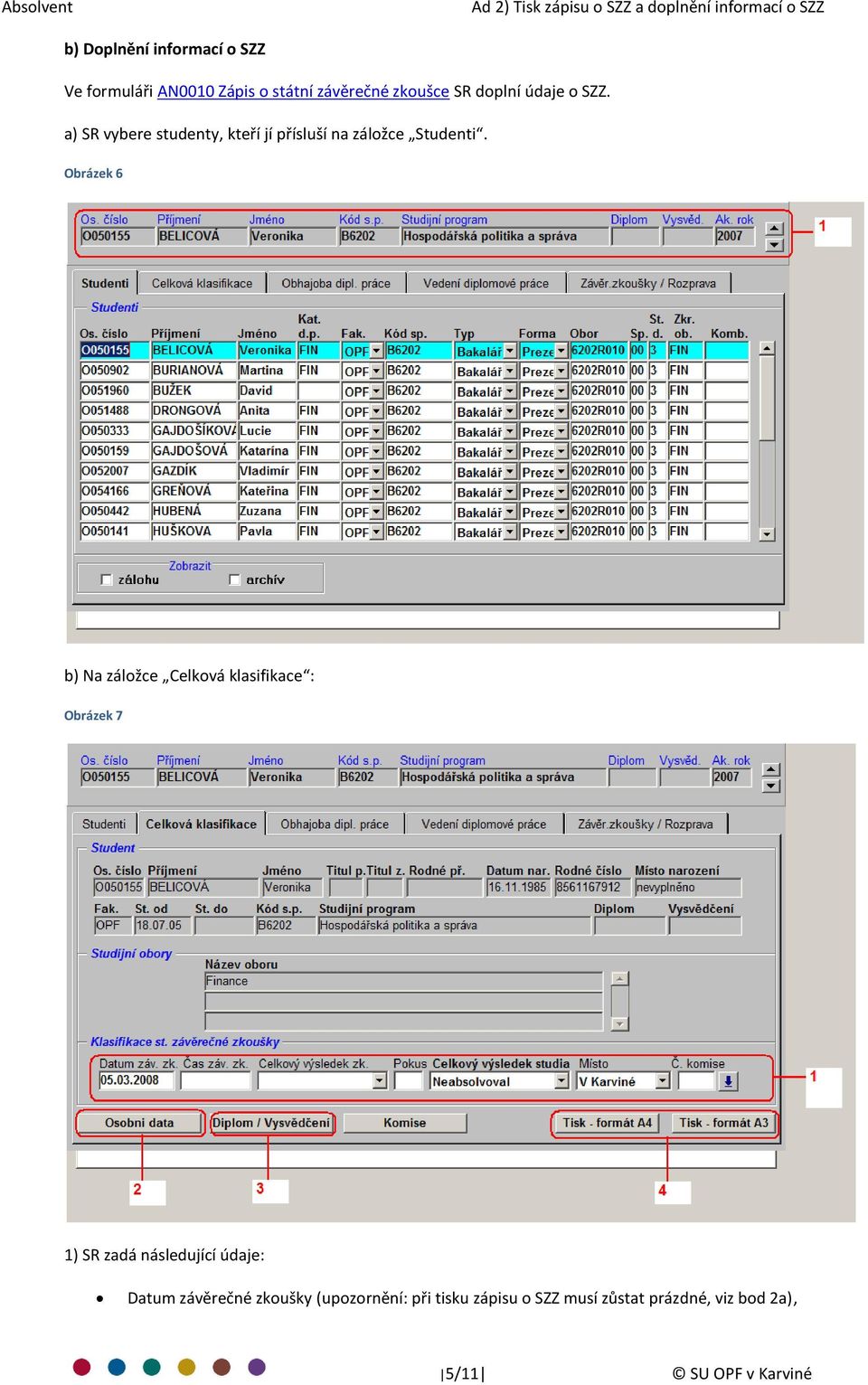Viewport: 868px width, 1385px height.
Task: Expand Celkový výsledek studia Neabsolvoval dropdown
Action: [561, 1081]
